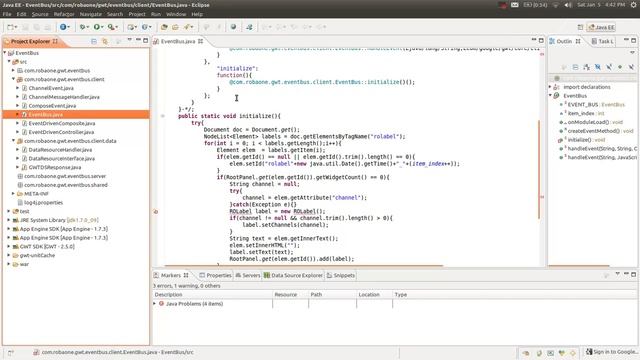Open the Navigate menu
This screenshot has width=640, height=360.
tap(91, 14)
